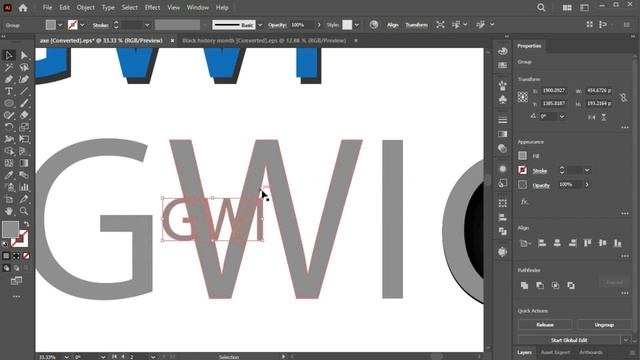Switch to the Artboards tab

click(x=591, y=352)
